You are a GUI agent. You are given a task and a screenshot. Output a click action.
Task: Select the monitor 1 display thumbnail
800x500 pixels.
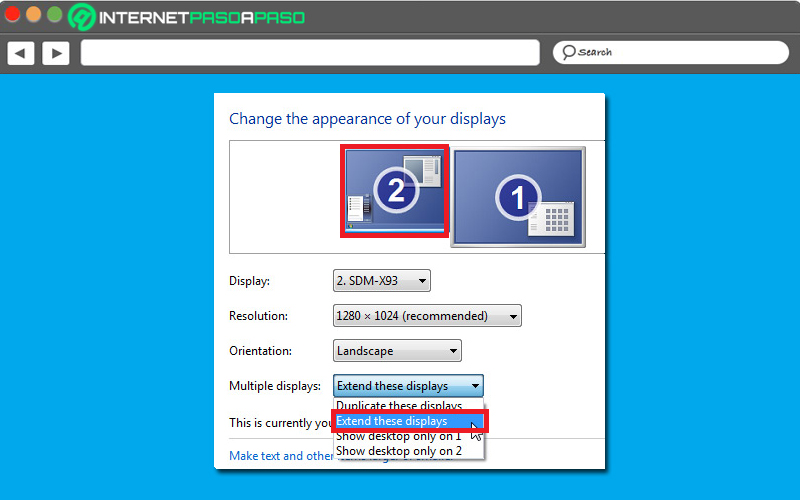click(518, 196)
